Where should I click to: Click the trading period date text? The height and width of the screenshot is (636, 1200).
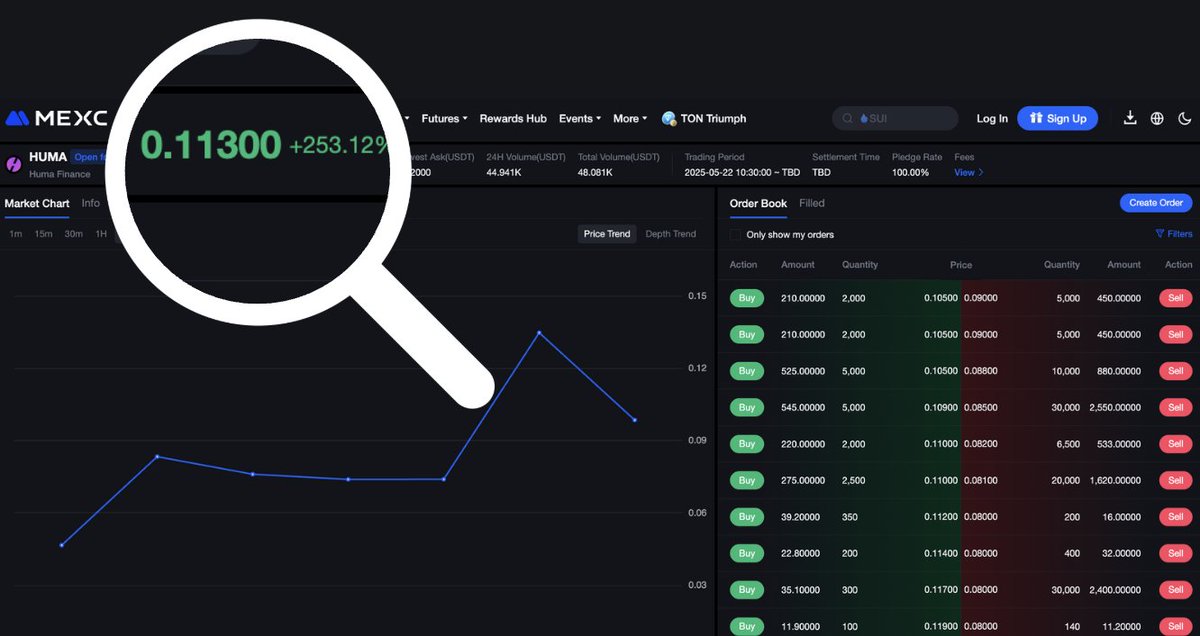click(741, 172)
